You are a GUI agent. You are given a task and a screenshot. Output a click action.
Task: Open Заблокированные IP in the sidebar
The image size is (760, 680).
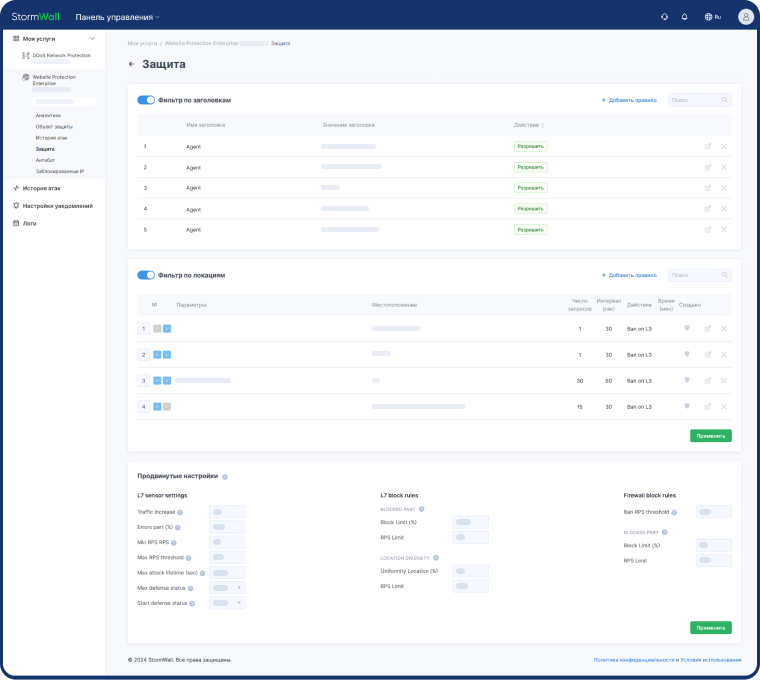60,171
